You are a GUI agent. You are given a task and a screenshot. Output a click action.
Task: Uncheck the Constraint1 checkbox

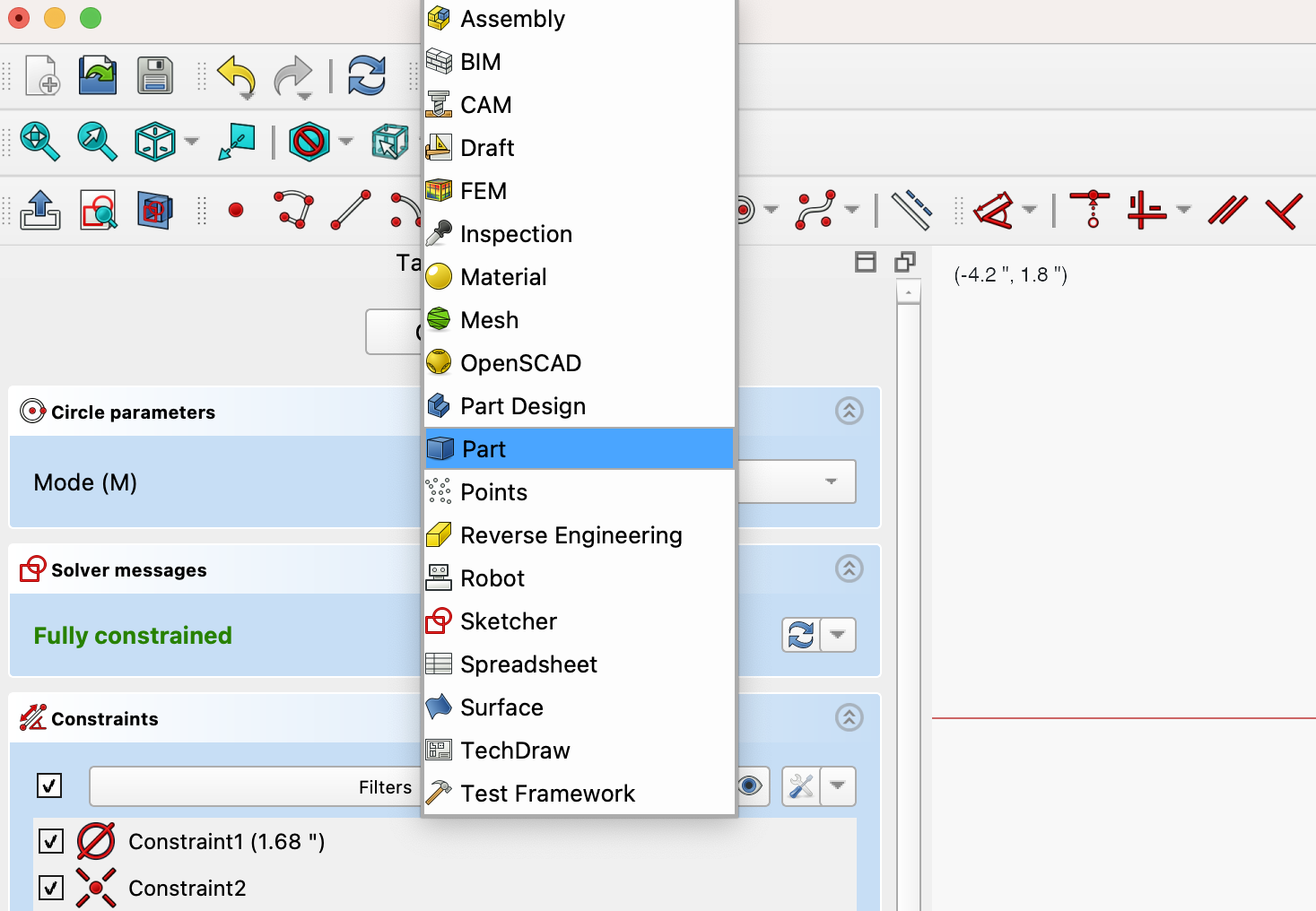coord(50,841)
